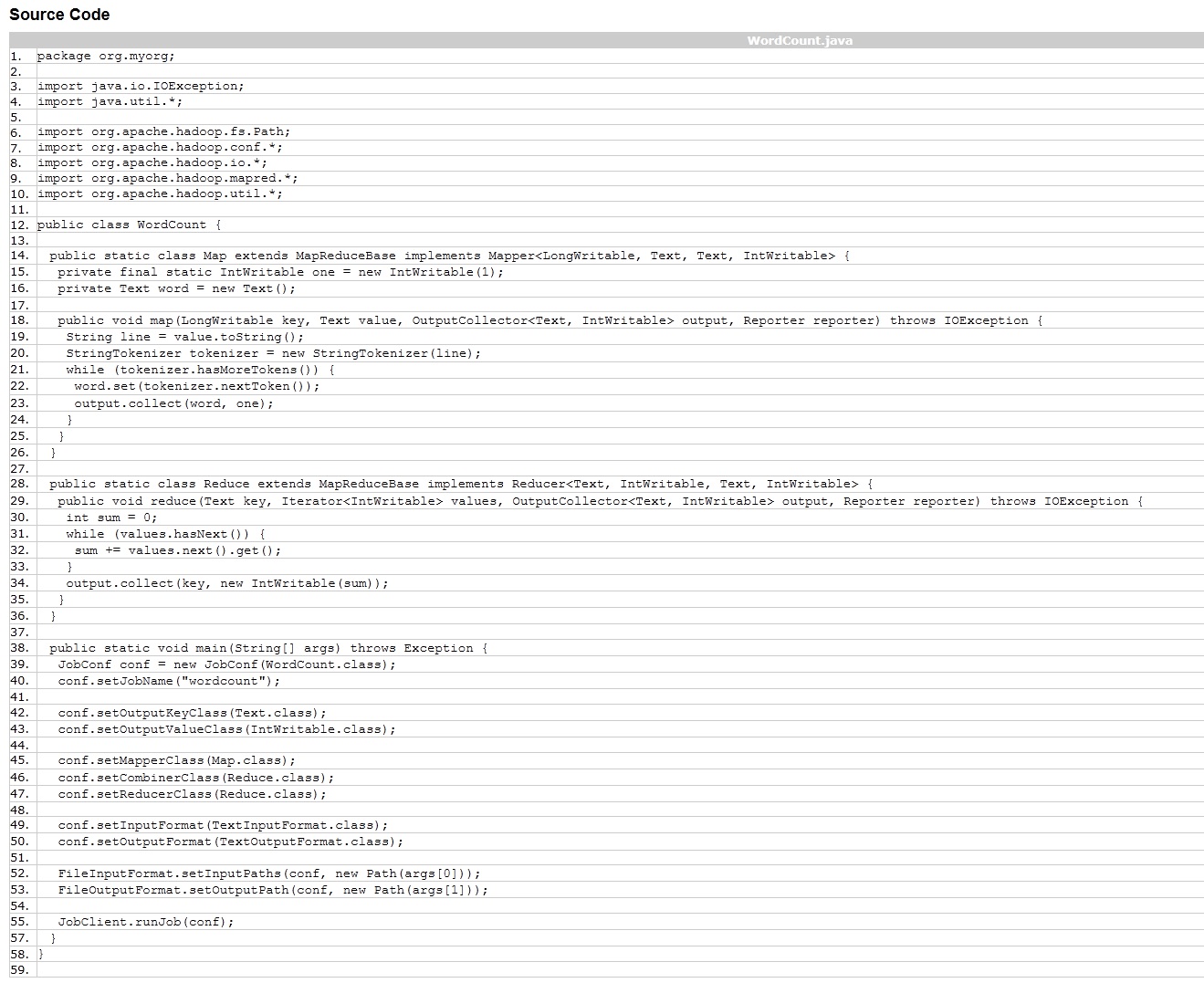
Task: Click 'conf.setOutputValueClass(IntWritable.class);' line
Action: [227, 729]
